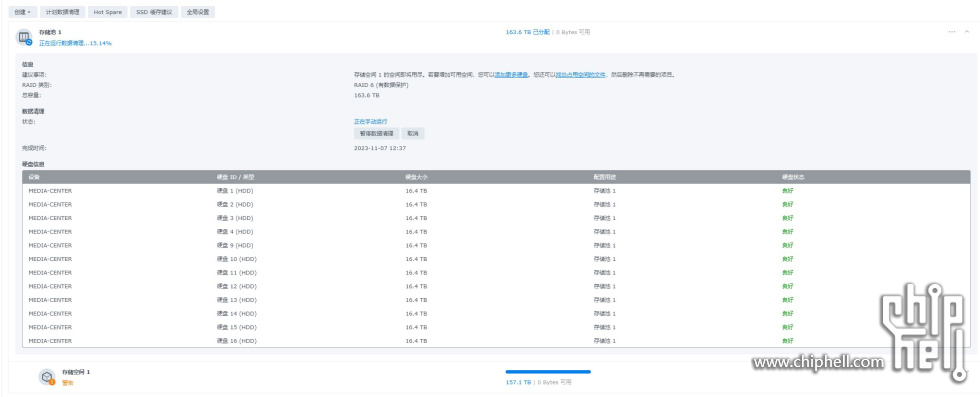This screenshot has height=397, width=980.
Task: Select the 硬盘 3 (HDD) row
Action: [496, 218]
